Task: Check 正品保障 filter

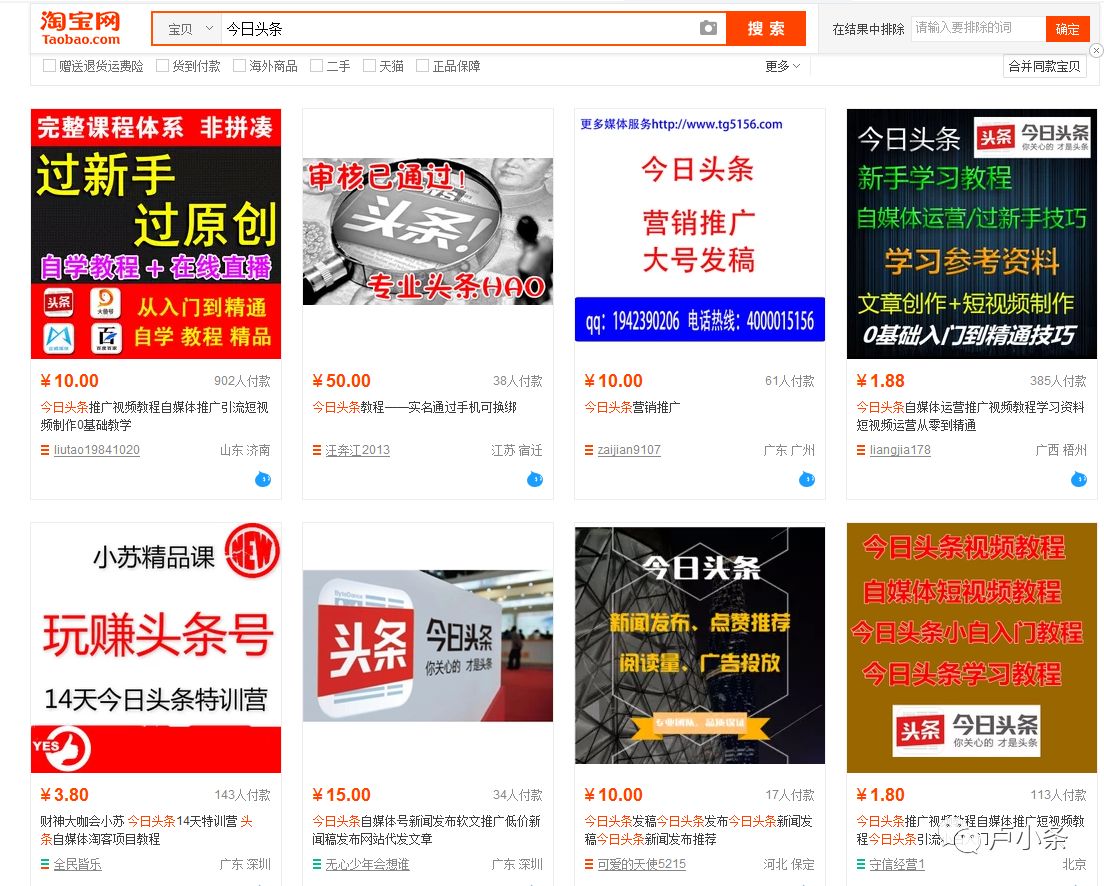Action: [422, 65]
